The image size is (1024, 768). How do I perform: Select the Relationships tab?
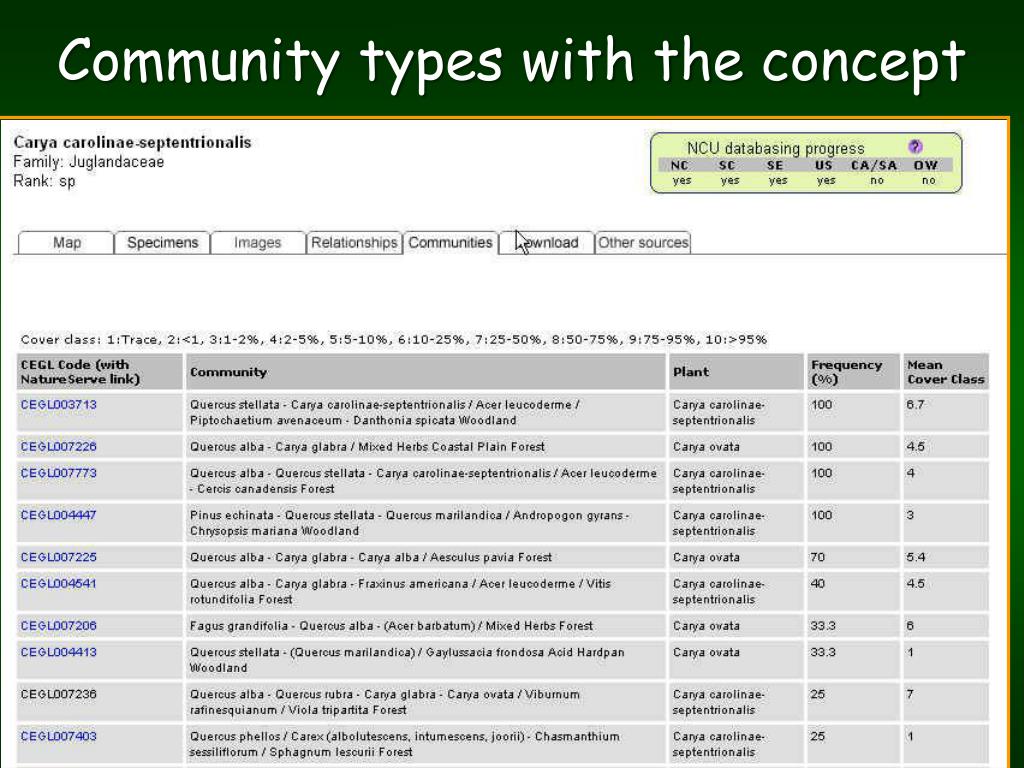354,242
